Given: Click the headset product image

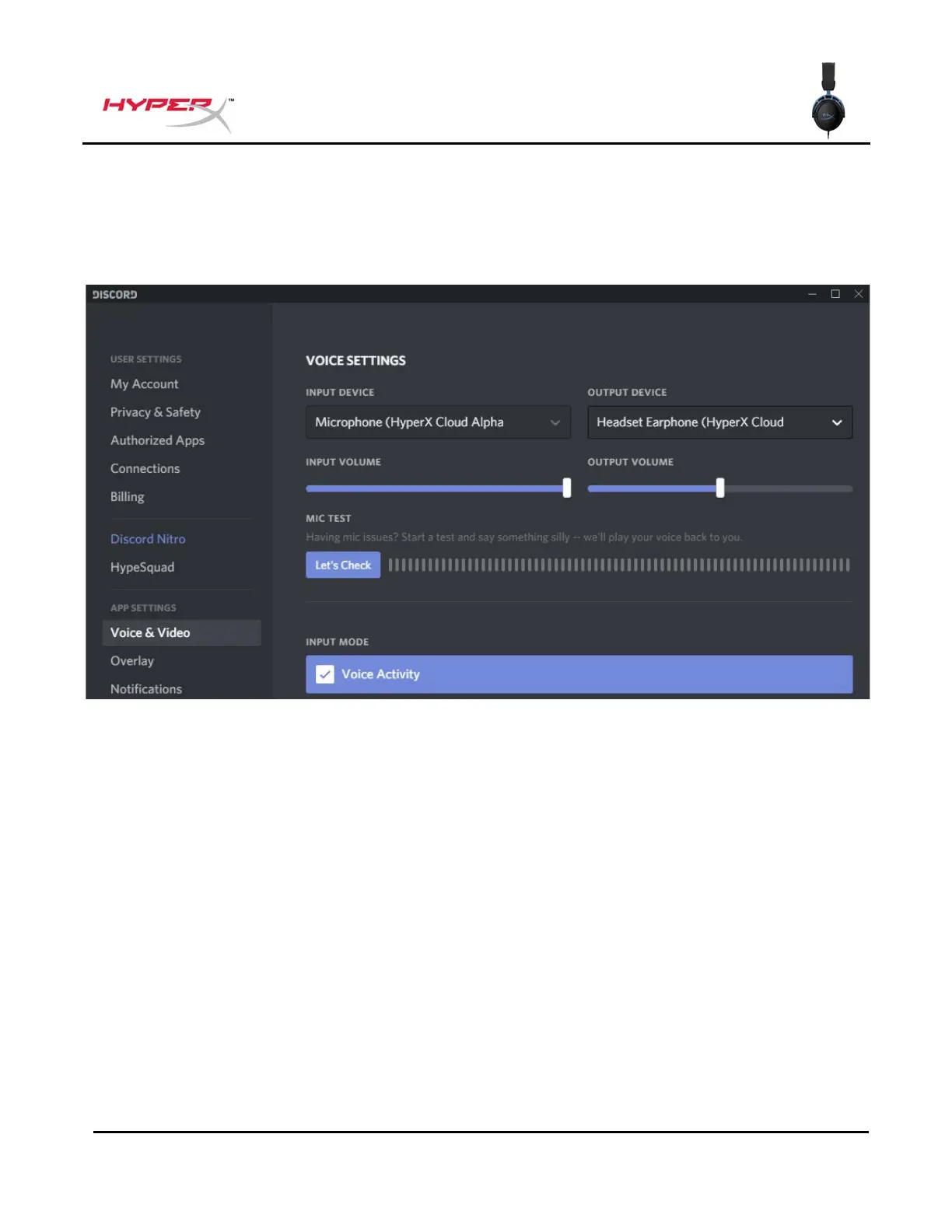Looking at the screenshot, I should pos(828,100).
